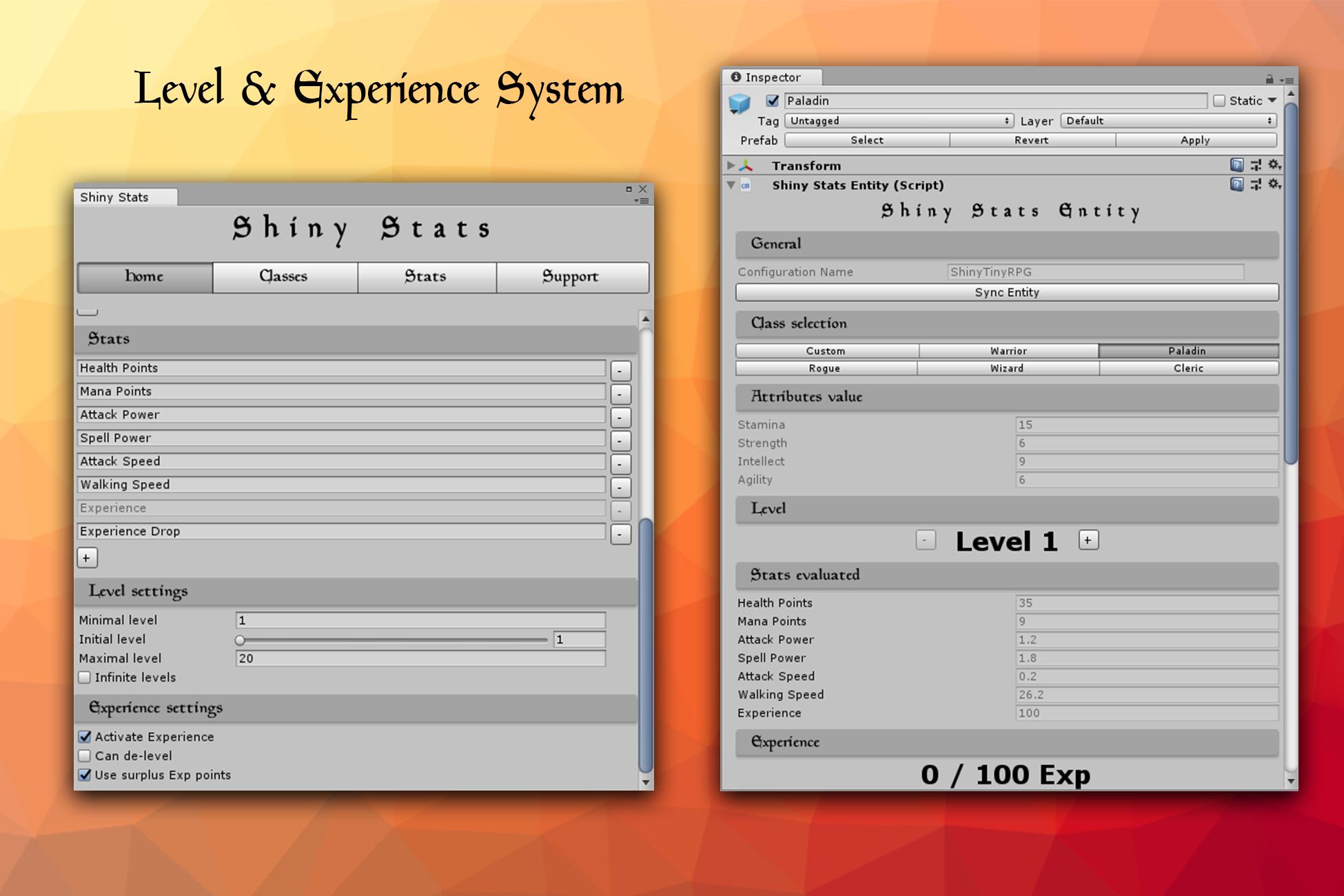Add a new stat with plus button
This screenshot has width=1344, height=896.
(x=87, y=558)
